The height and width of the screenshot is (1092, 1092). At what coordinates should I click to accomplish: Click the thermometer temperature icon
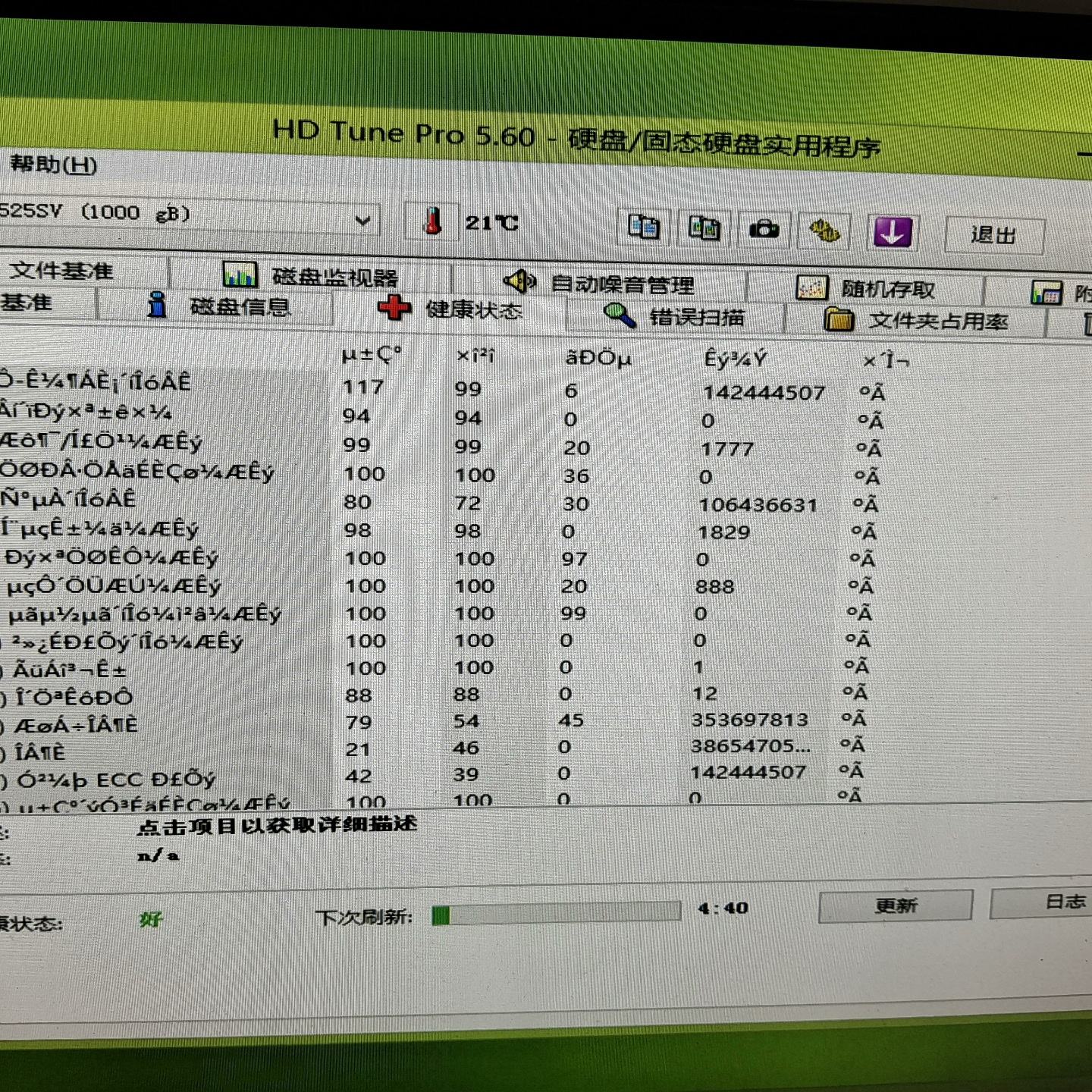pos(432,222)
